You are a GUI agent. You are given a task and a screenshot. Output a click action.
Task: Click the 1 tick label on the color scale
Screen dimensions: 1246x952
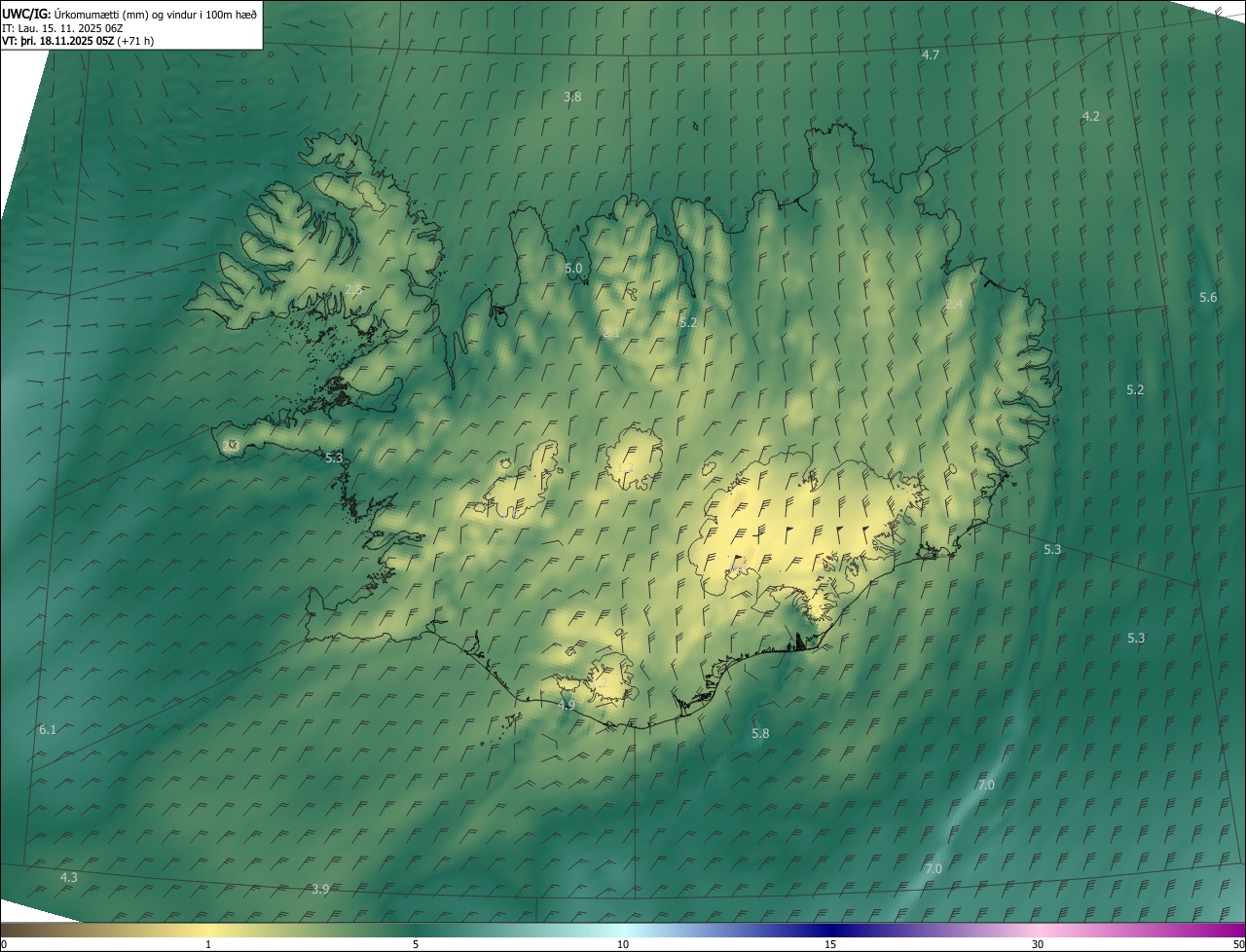click(x=208, y=944)
